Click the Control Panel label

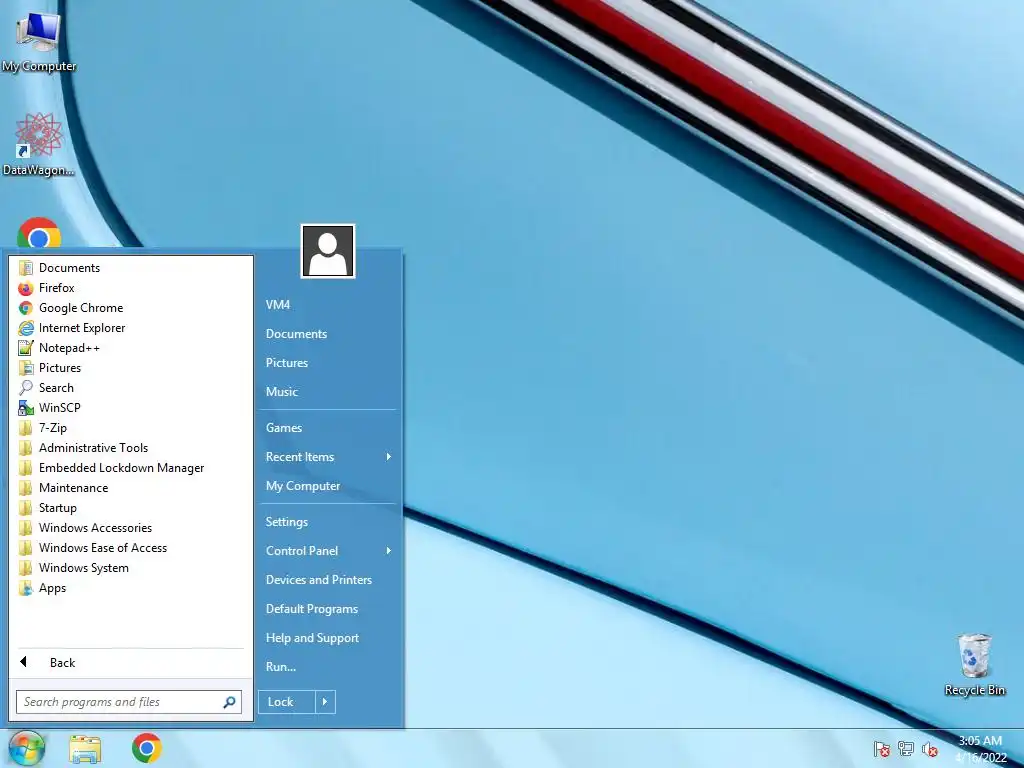tap(302, 551)
